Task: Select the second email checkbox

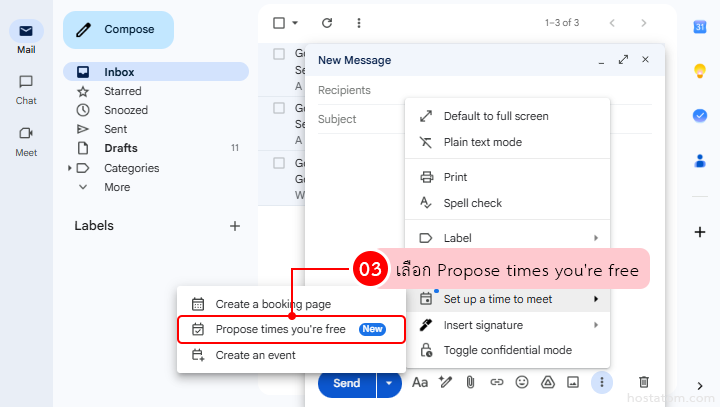Action: click(279, 108)
